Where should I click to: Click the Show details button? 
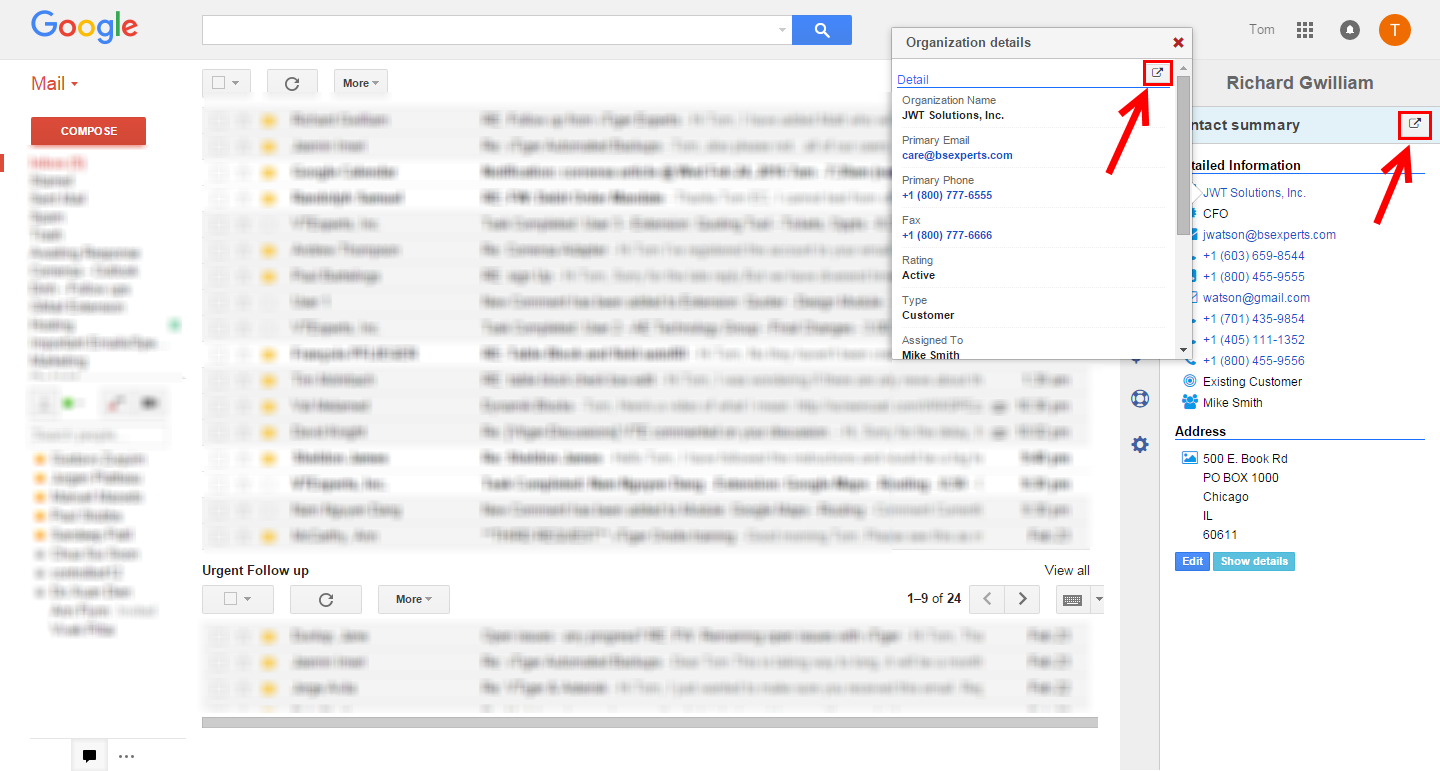click(x=1254, y=561)
